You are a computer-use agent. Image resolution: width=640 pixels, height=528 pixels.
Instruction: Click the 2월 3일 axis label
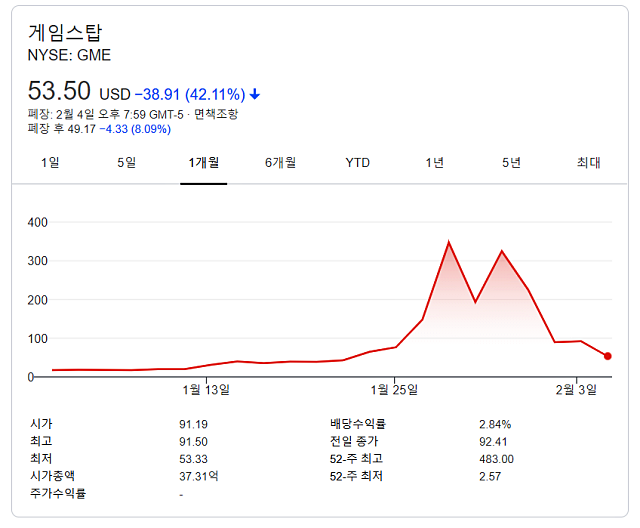(x=576, y=390)
